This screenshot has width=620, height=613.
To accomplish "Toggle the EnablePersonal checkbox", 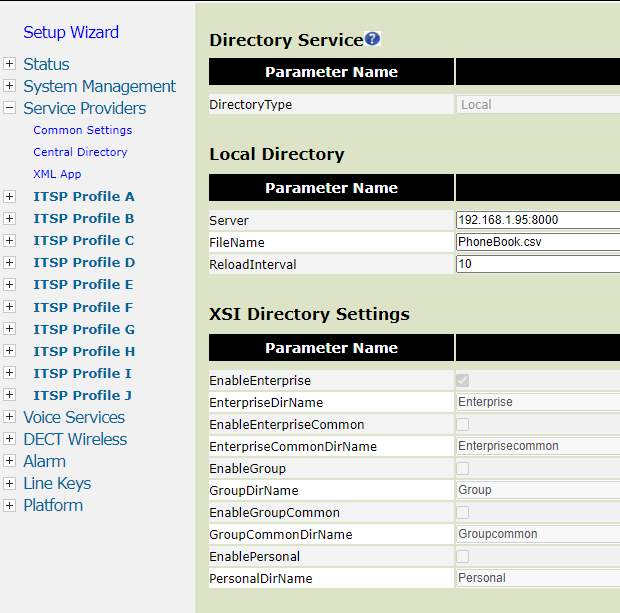I will click(463, 556).
